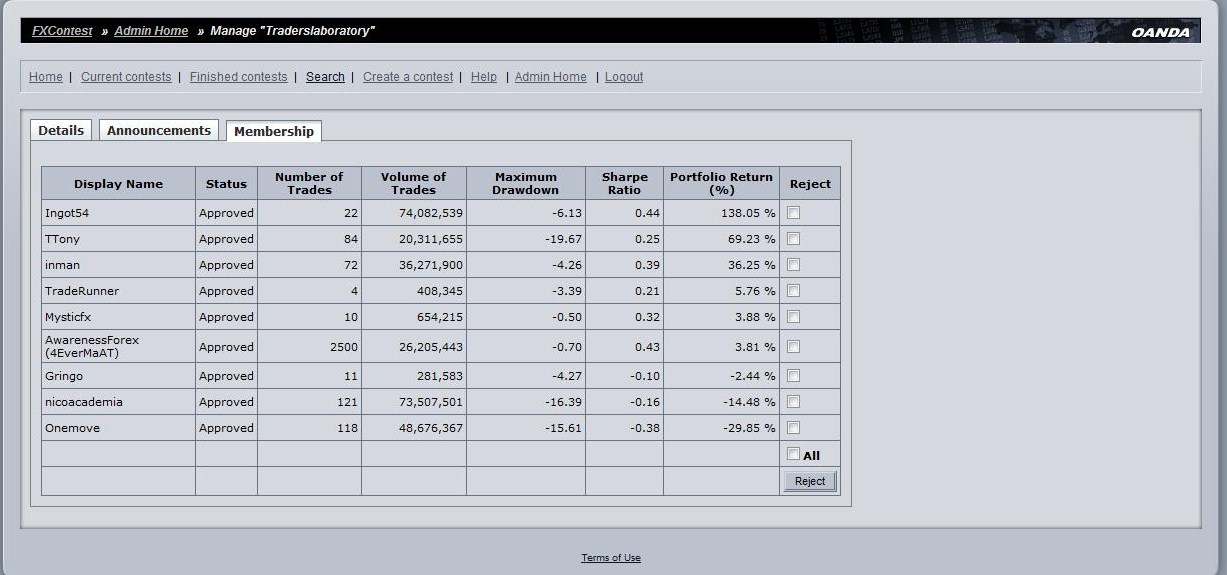Go to Current contests link
This screenshot has height=575, width=1227.
coord(126,77)
